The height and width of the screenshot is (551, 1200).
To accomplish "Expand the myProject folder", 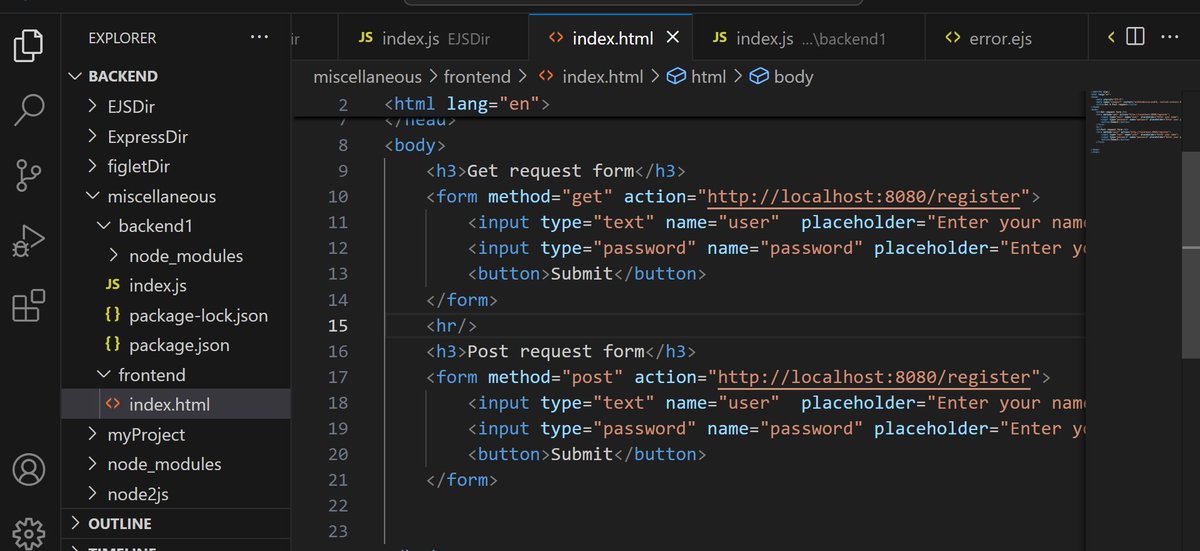I will pos(93,435).
